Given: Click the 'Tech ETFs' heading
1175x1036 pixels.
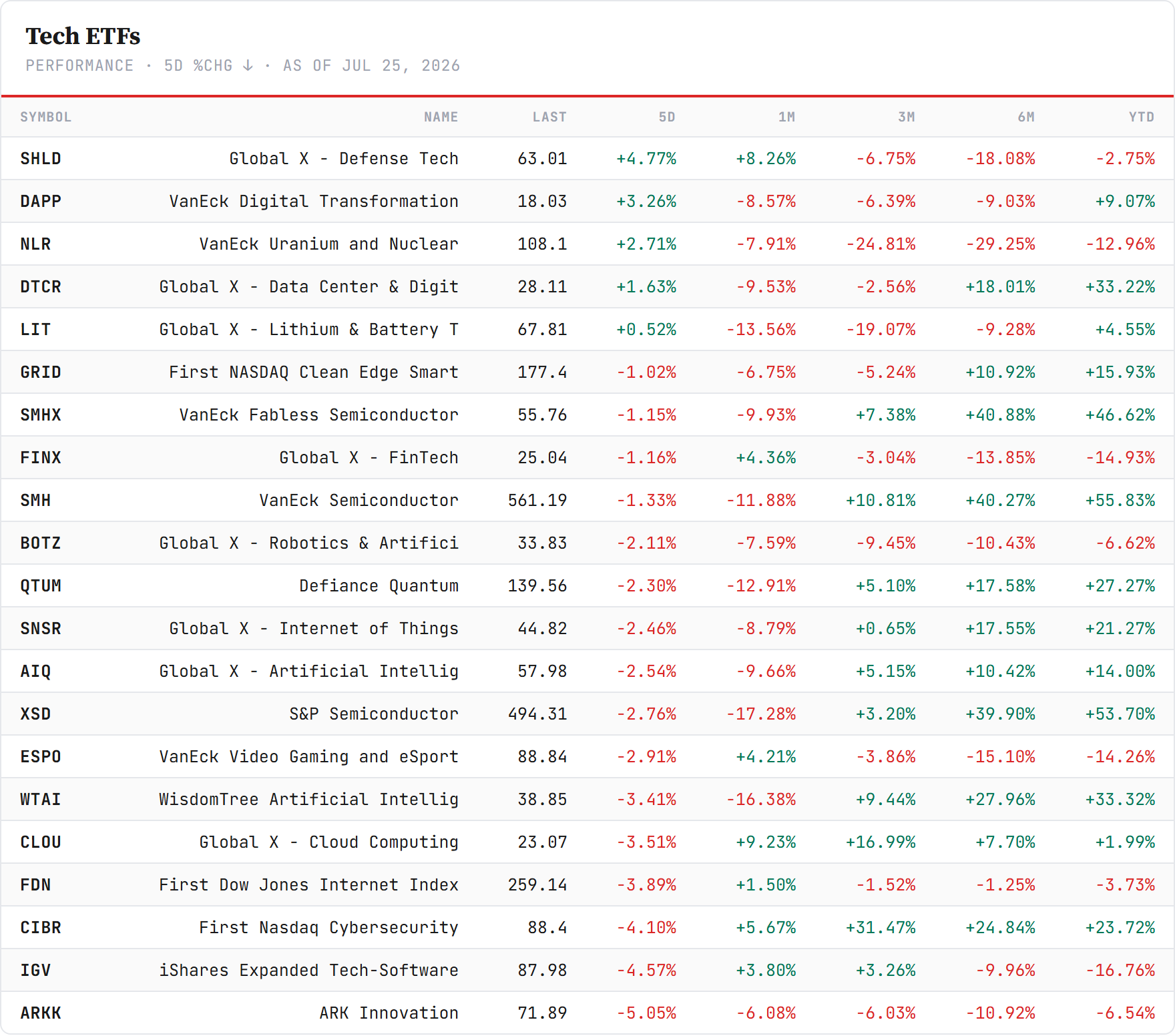Looking at the screenshot, I should tap(83, 36).
